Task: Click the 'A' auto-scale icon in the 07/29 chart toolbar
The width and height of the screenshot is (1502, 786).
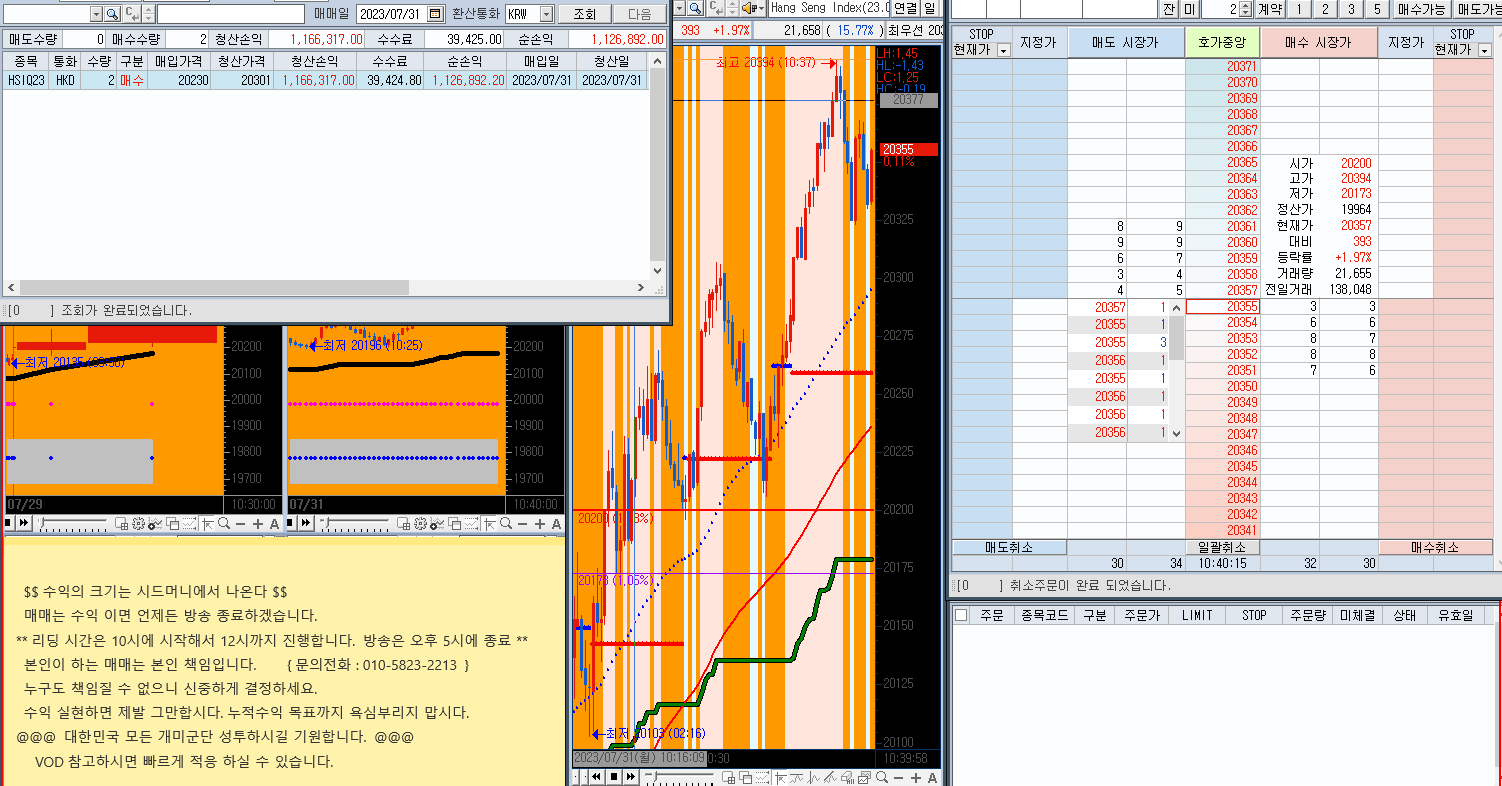Action: click(x=274, y=523)
